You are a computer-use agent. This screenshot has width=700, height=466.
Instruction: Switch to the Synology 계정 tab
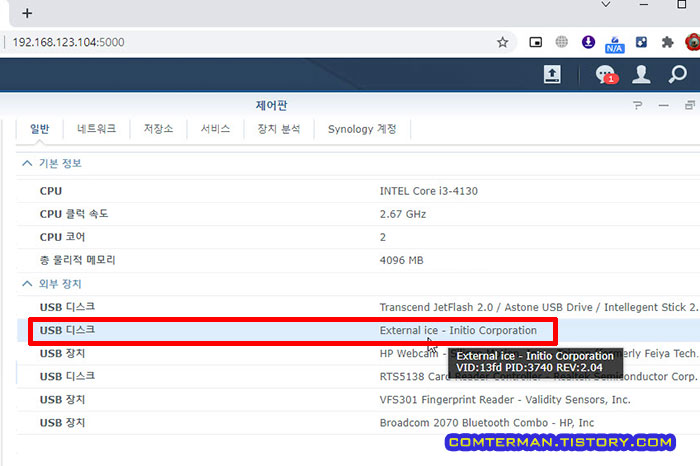[362, 129]
